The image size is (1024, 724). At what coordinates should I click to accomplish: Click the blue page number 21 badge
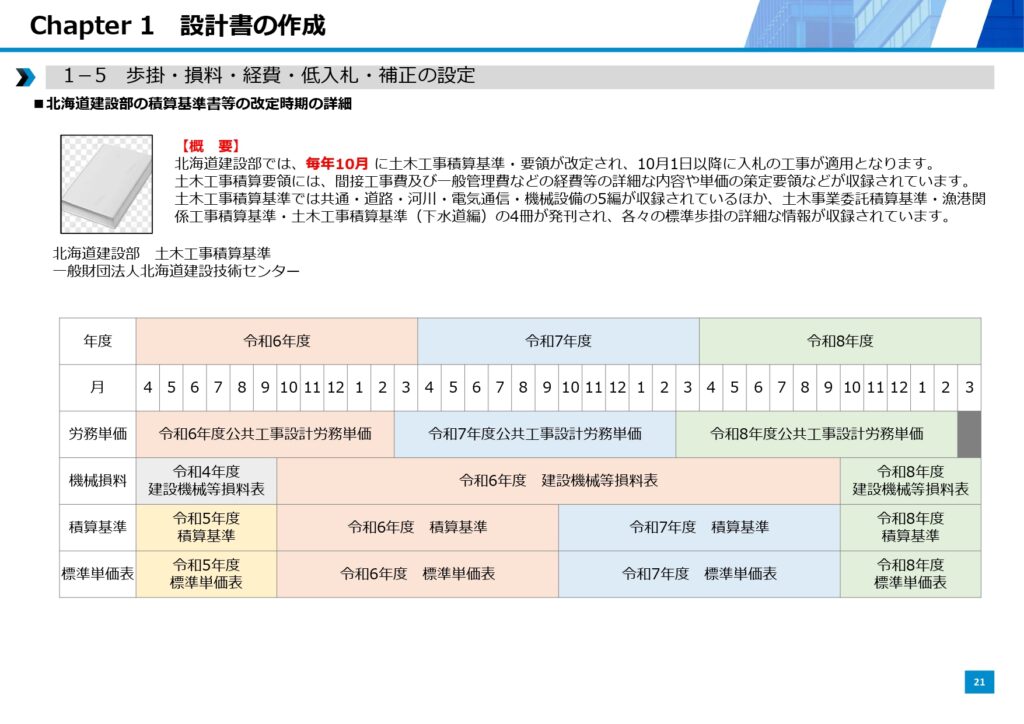(979, 682)
